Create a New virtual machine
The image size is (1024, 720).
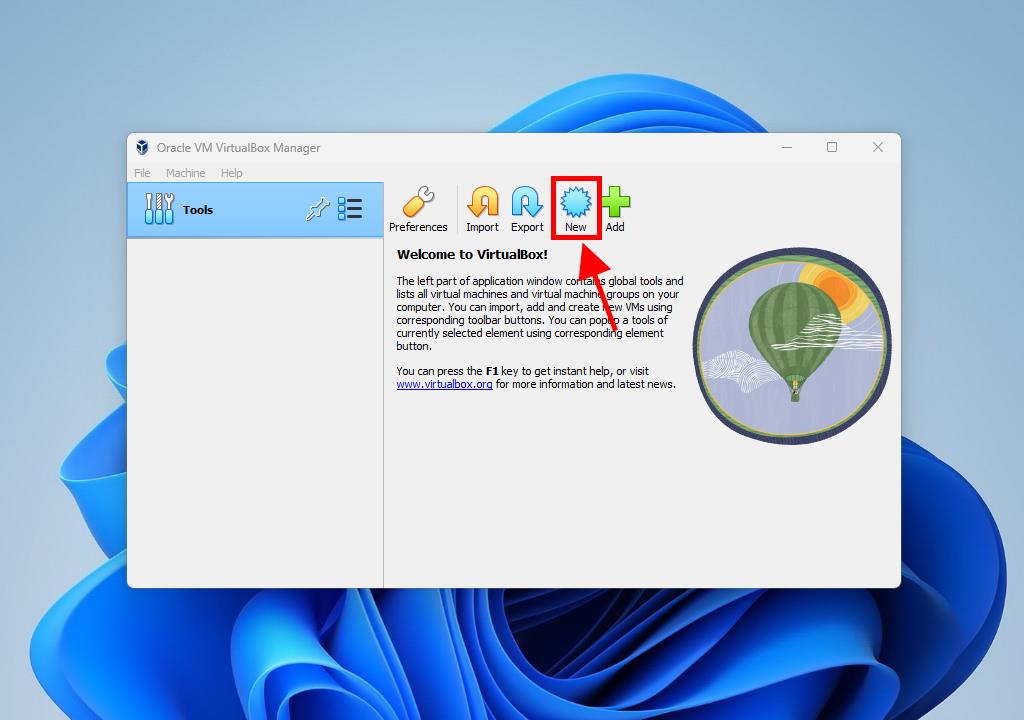[576, 209]
